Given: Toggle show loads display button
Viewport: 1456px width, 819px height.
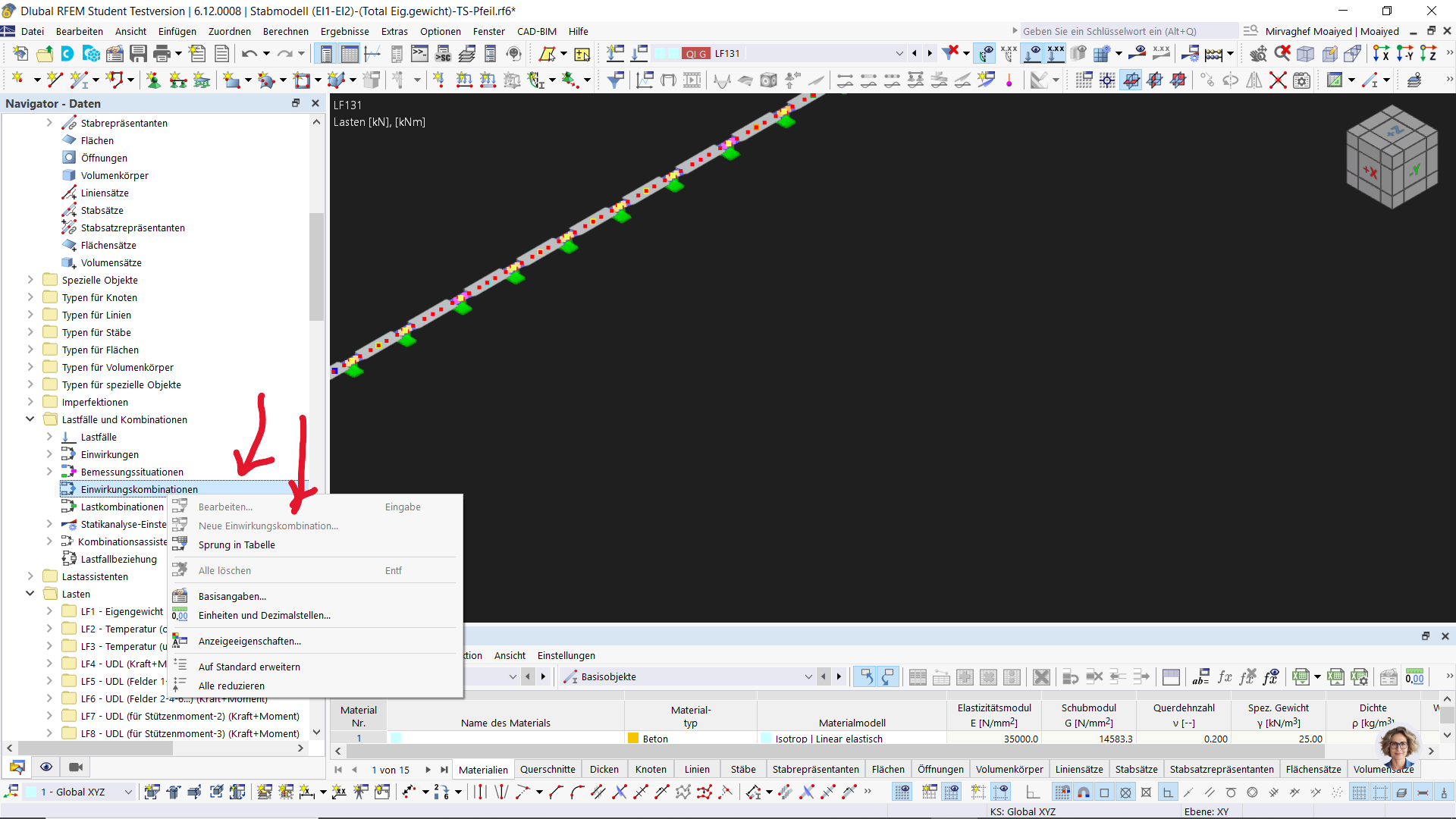Looking at the screenshot, I should point(1032,54).
